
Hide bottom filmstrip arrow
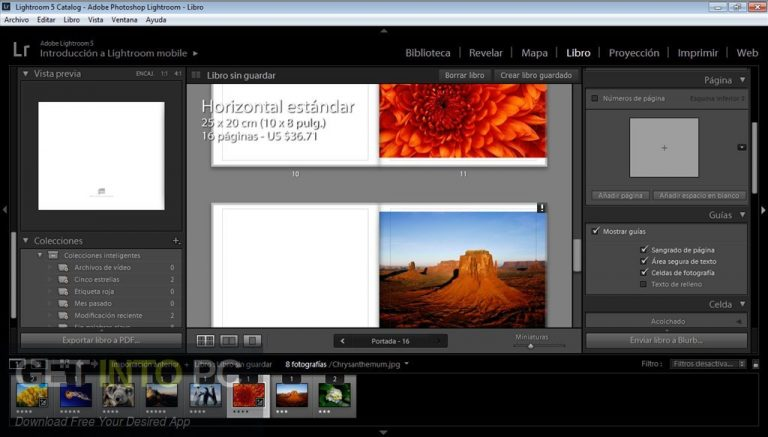tap(384, 433)
